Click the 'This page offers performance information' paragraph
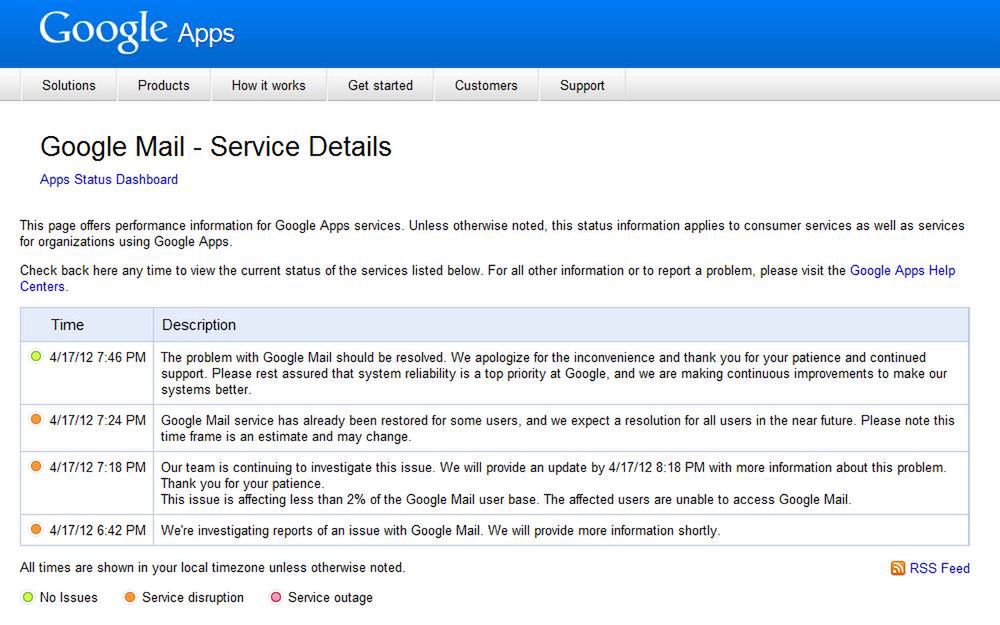Image resolution: width=1000 pixels, height=625 pixels. (492, 233)
